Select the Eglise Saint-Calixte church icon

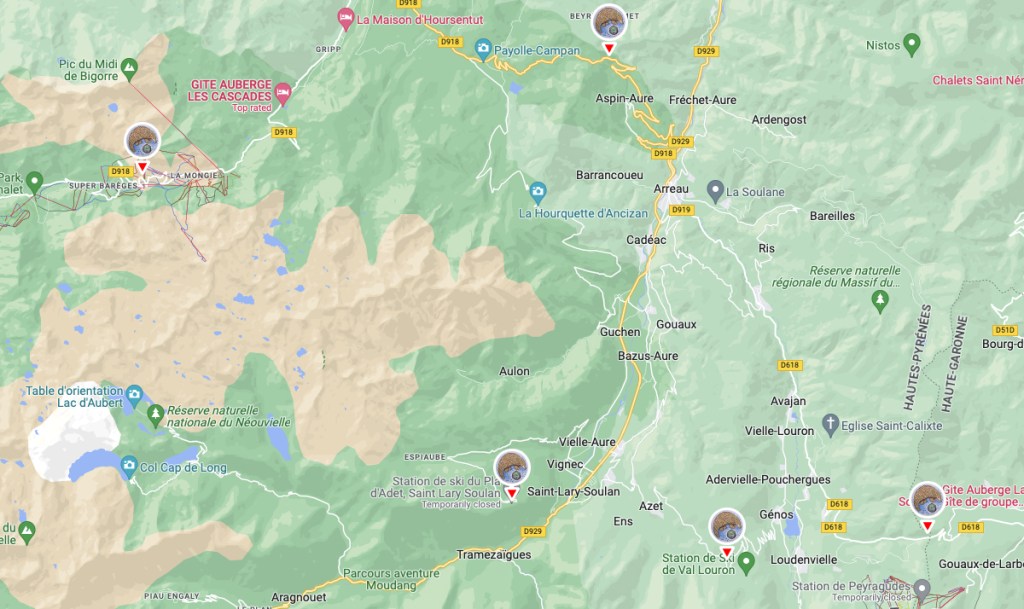point(830,424)
